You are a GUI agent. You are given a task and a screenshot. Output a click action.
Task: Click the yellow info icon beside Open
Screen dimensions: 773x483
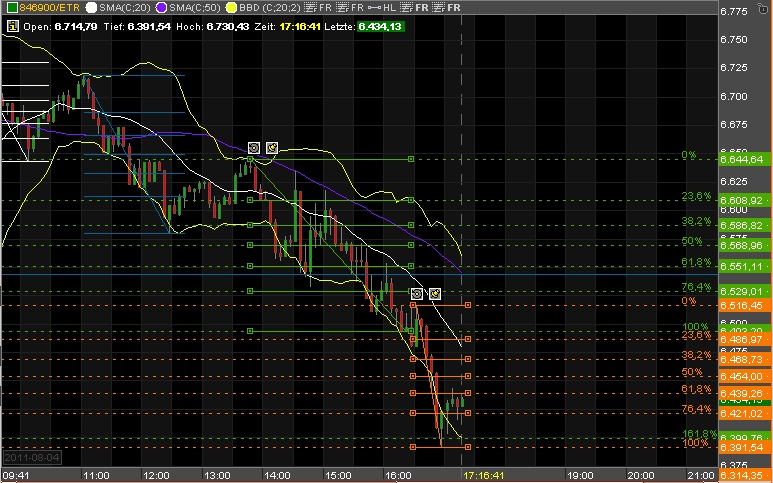(12, 26)
